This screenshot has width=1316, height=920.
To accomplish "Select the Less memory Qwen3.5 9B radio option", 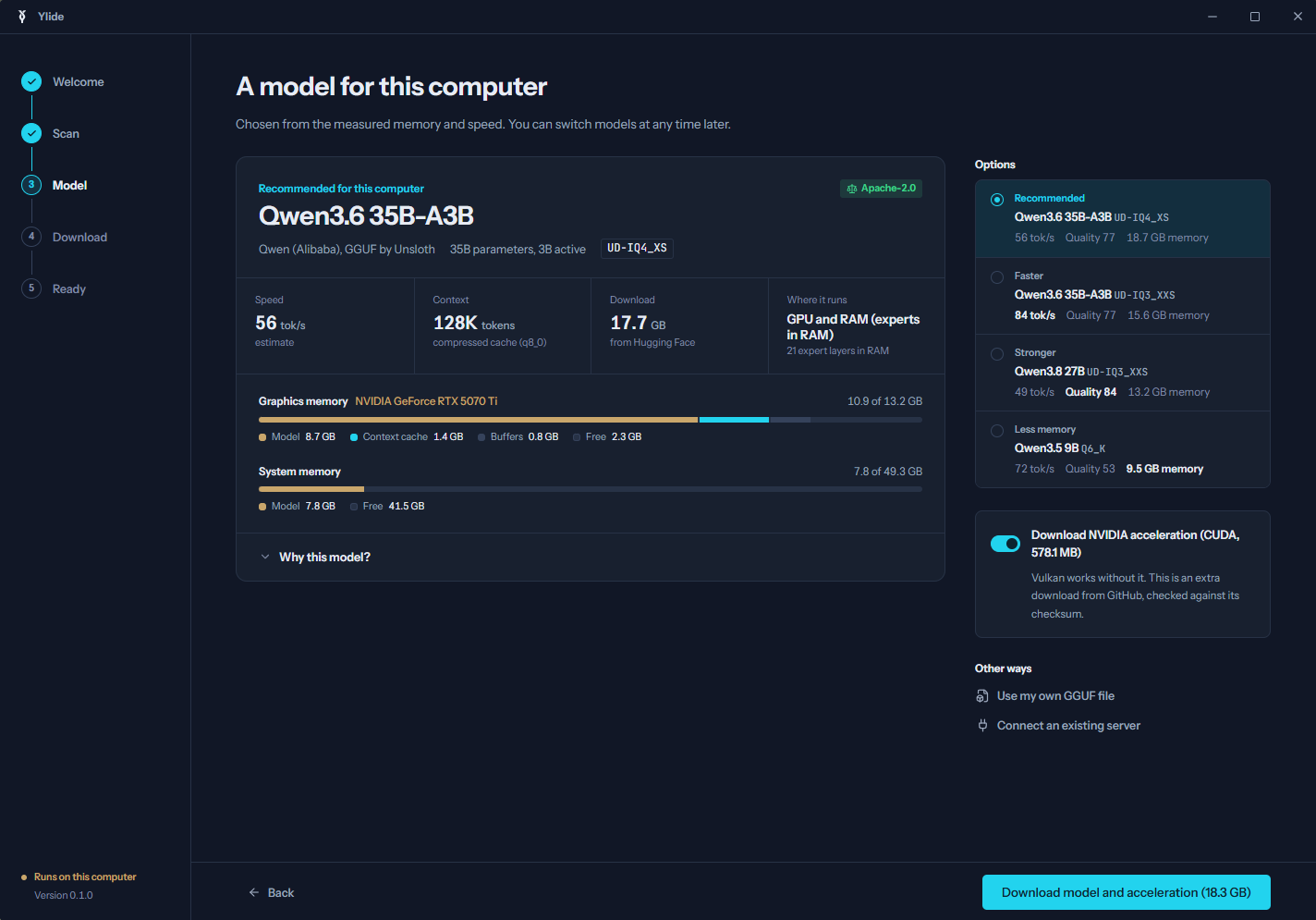I will [x=997, y=431].
